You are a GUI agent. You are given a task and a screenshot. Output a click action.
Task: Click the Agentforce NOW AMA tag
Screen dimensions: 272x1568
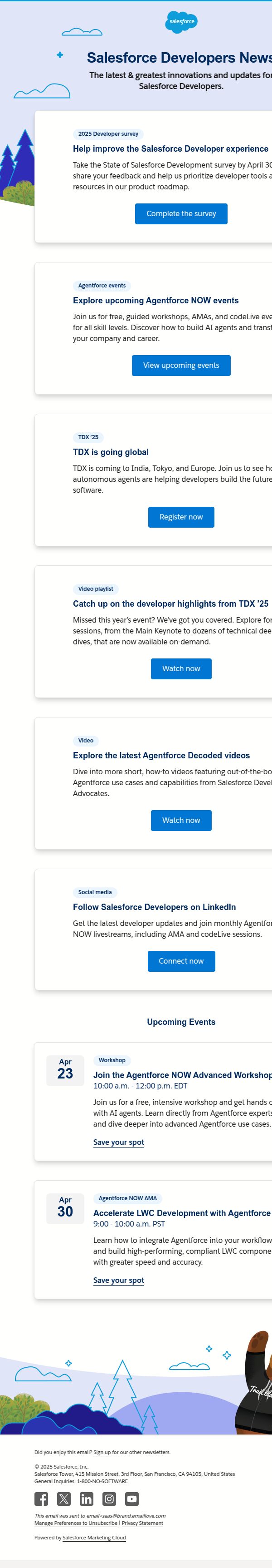(x=127, y=1198)
